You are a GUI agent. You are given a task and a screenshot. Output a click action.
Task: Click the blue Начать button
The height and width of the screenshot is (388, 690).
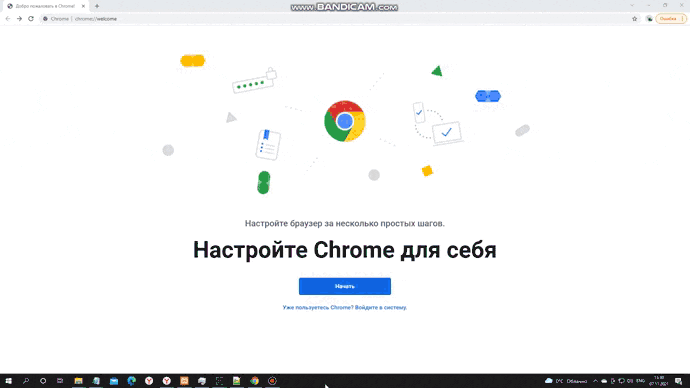(345, 286)
